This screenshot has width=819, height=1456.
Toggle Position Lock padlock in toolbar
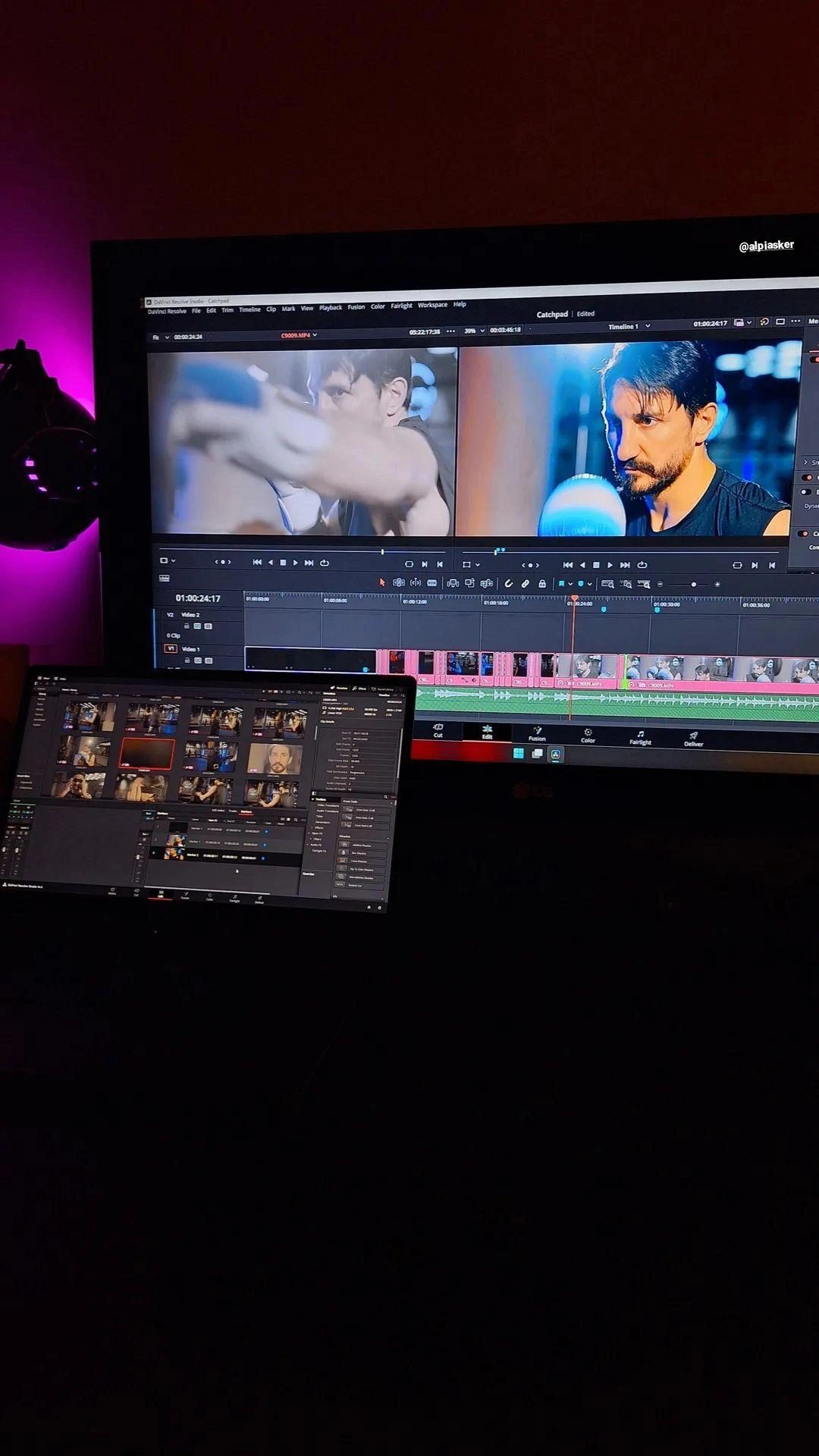542,583
